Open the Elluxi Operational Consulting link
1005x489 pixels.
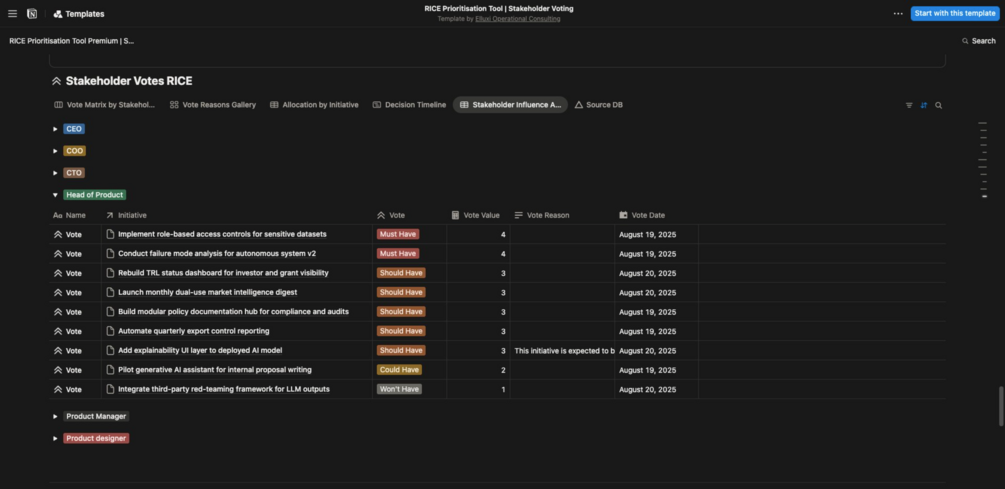pyautogui.click(x=518, y=19)
